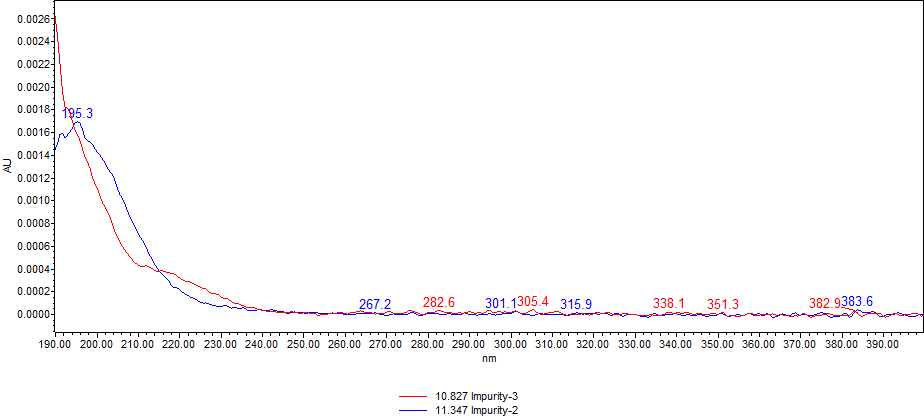
Task: Select the 351.3 peak annotation
Action: coord(723,304)
